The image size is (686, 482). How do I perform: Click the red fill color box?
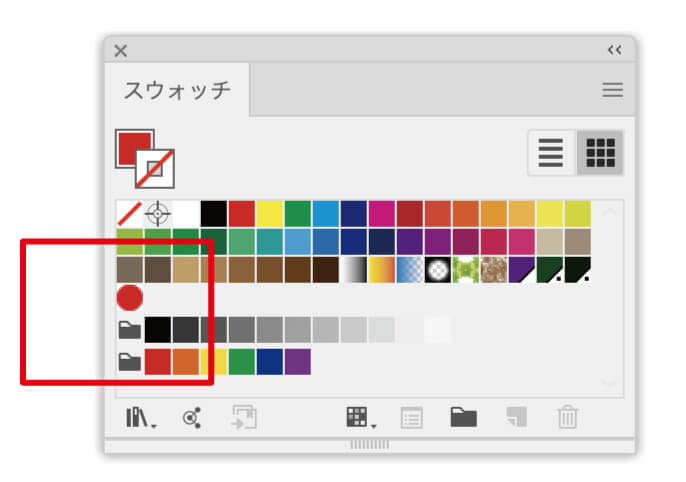point(132,147)
